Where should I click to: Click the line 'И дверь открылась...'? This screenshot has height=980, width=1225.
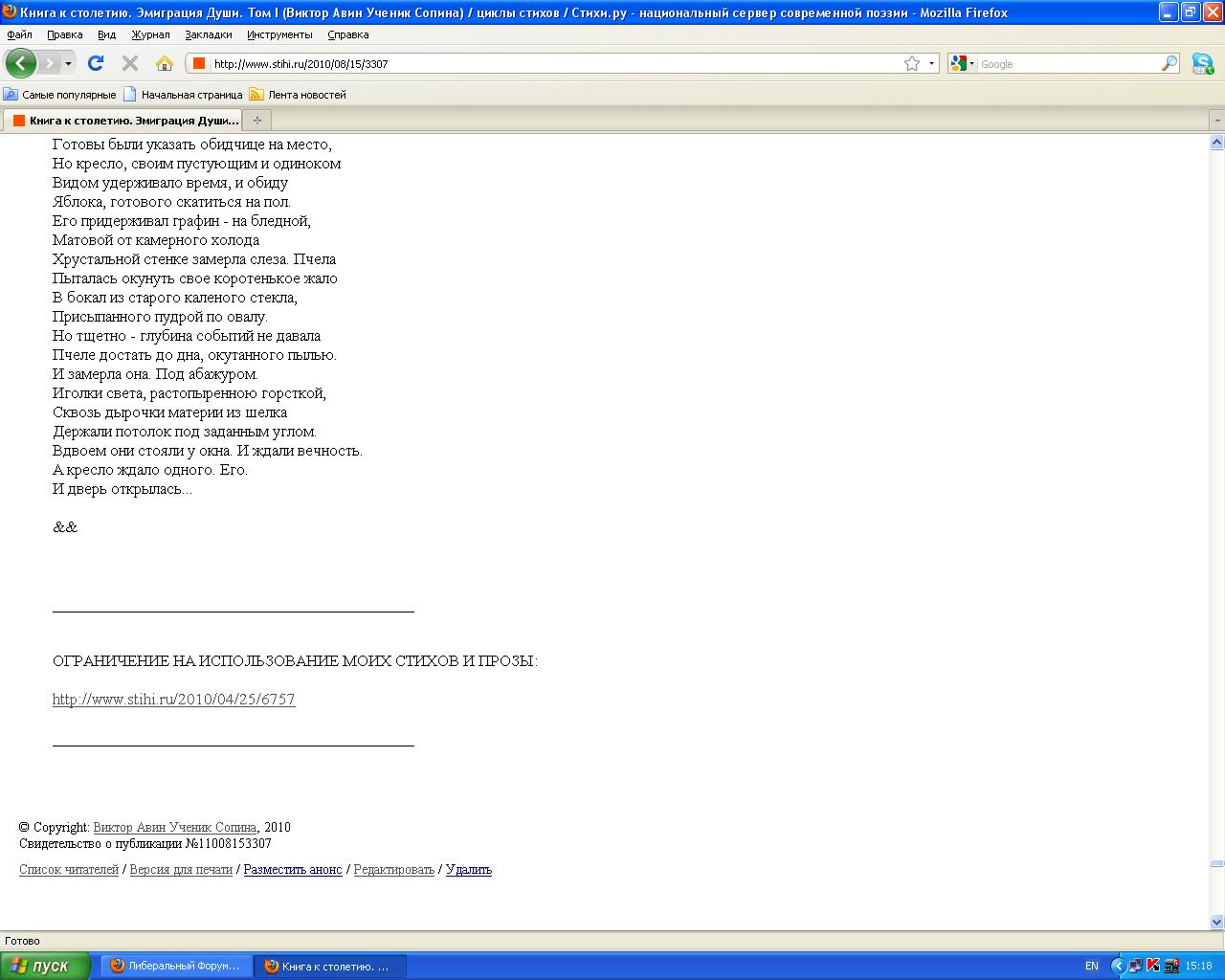tap(122, 489)
